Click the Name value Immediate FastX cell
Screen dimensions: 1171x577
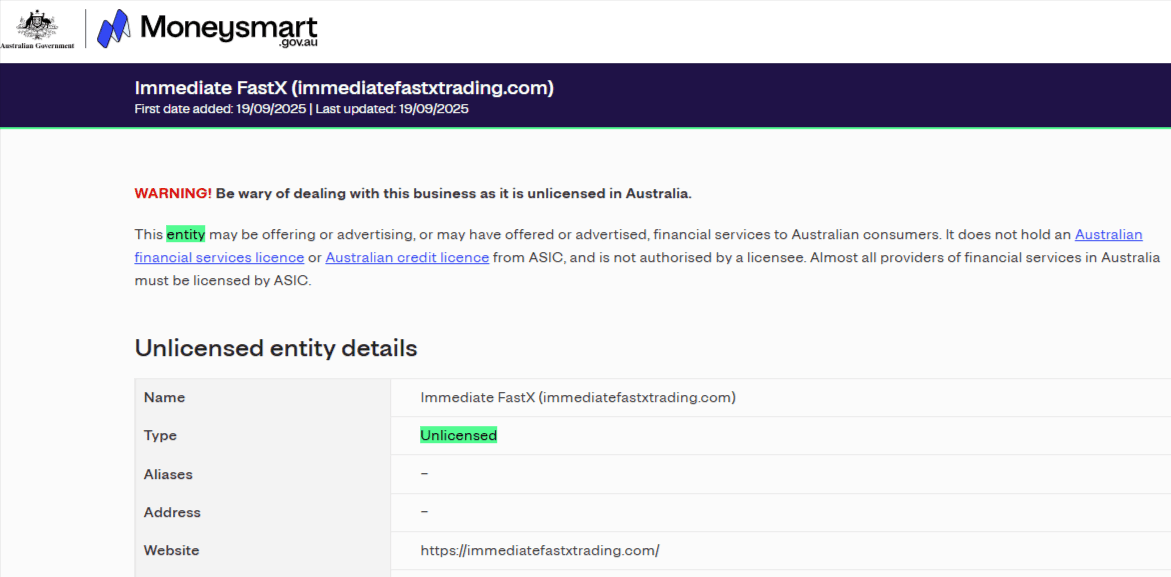point(578,398)
